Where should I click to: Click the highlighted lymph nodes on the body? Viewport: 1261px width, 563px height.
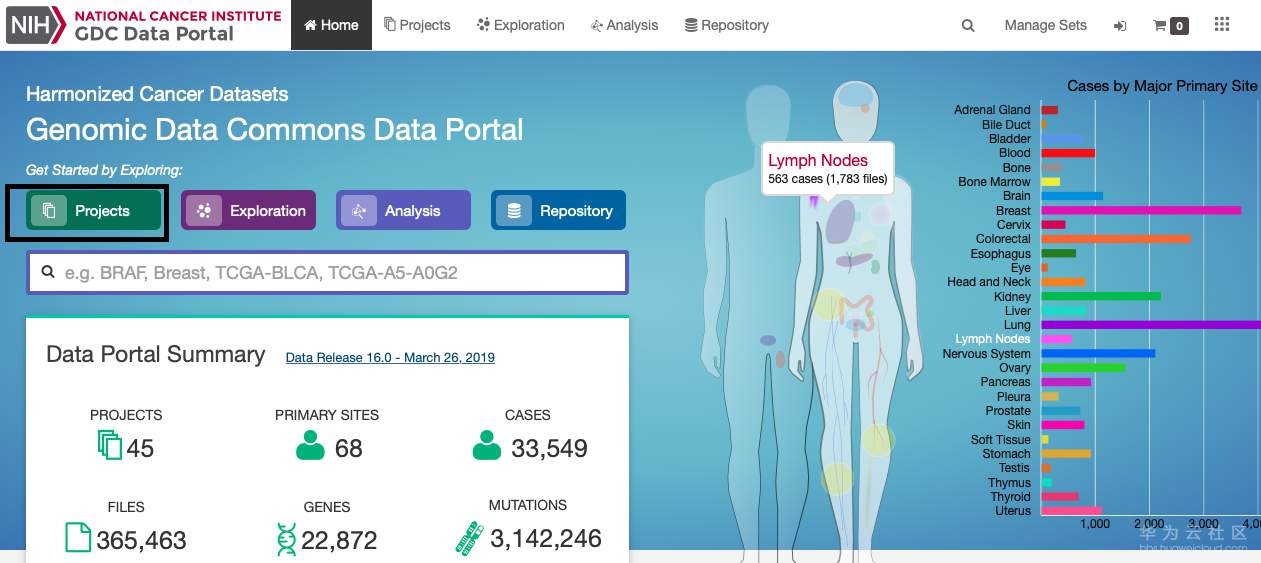click(x=816, y=201)
